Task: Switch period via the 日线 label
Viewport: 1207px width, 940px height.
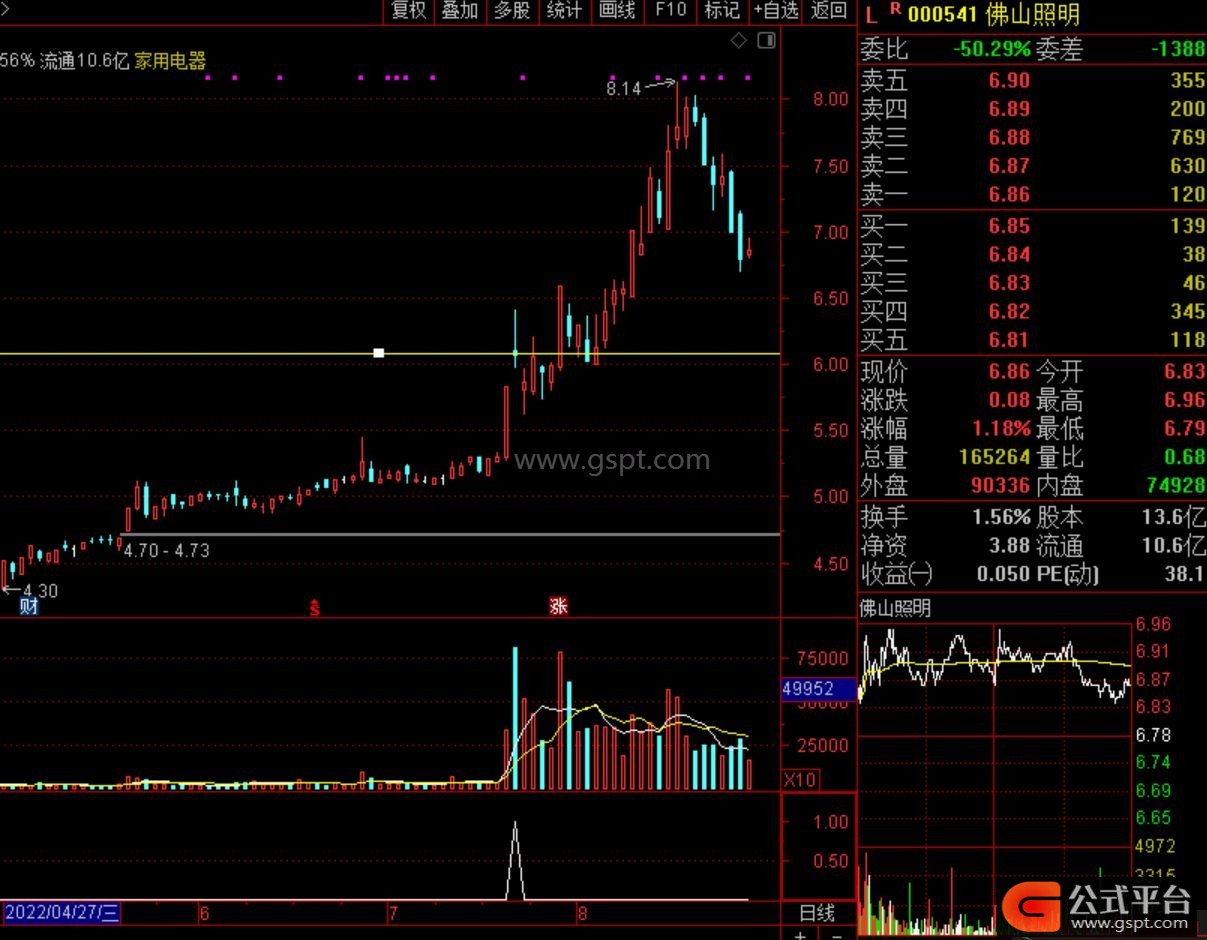Action: tap(817, 913)
